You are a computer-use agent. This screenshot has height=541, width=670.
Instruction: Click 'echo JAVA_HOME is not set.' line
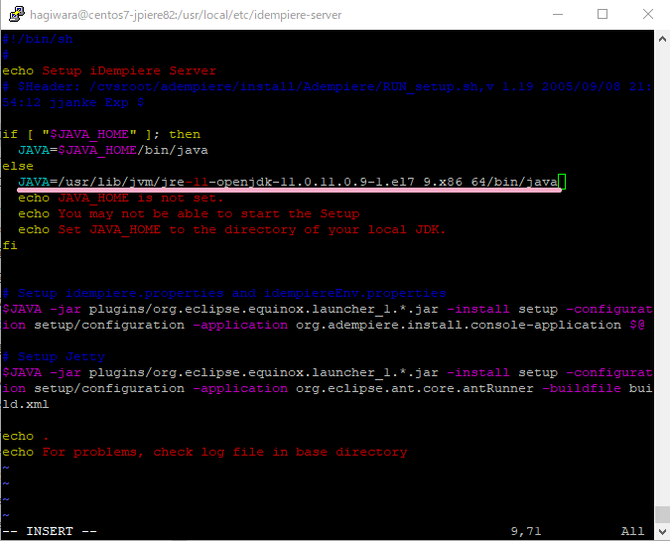pos(120,198)
